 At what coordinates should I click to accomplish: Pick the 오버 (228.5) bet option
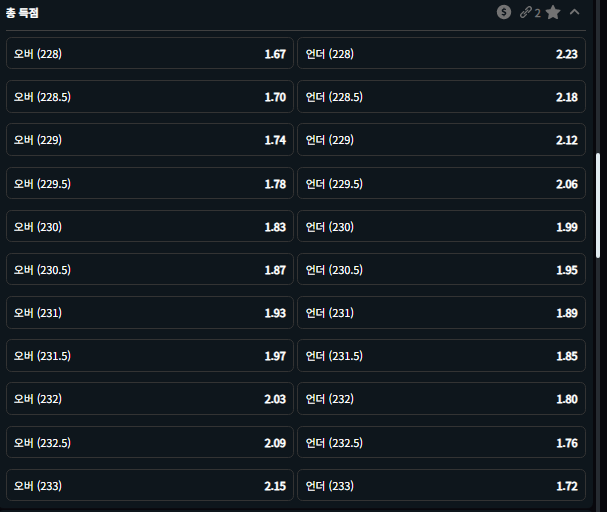tap(150, 97)
